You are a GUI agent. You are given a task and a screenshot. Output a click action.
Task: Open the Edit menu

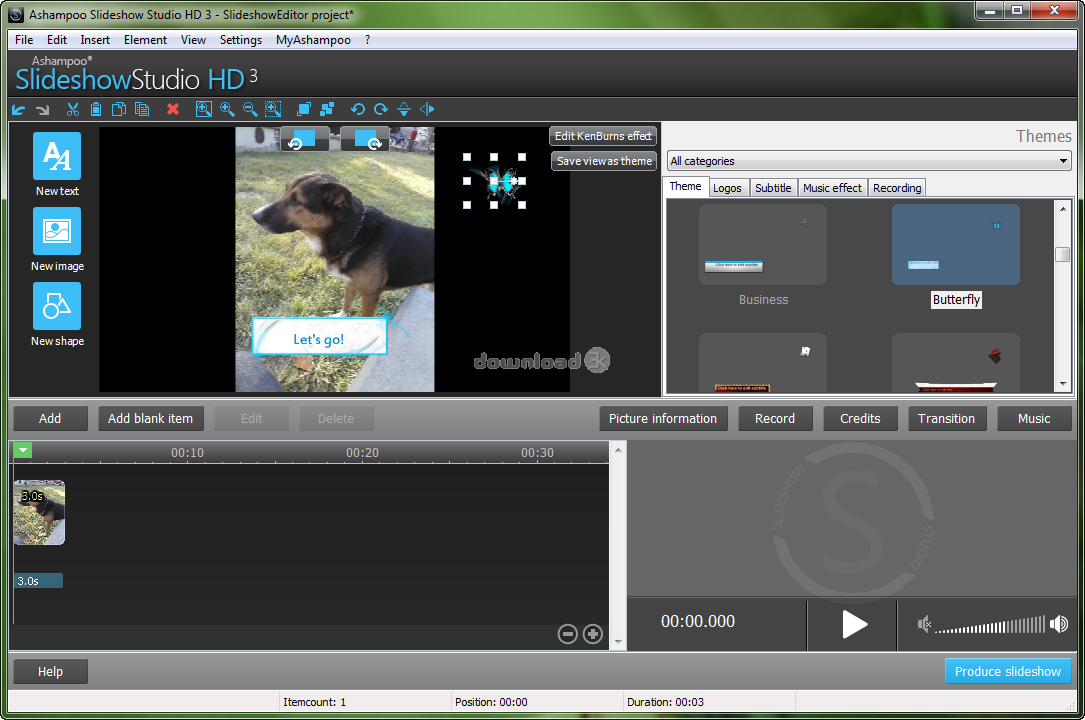(x=57, y=40)
